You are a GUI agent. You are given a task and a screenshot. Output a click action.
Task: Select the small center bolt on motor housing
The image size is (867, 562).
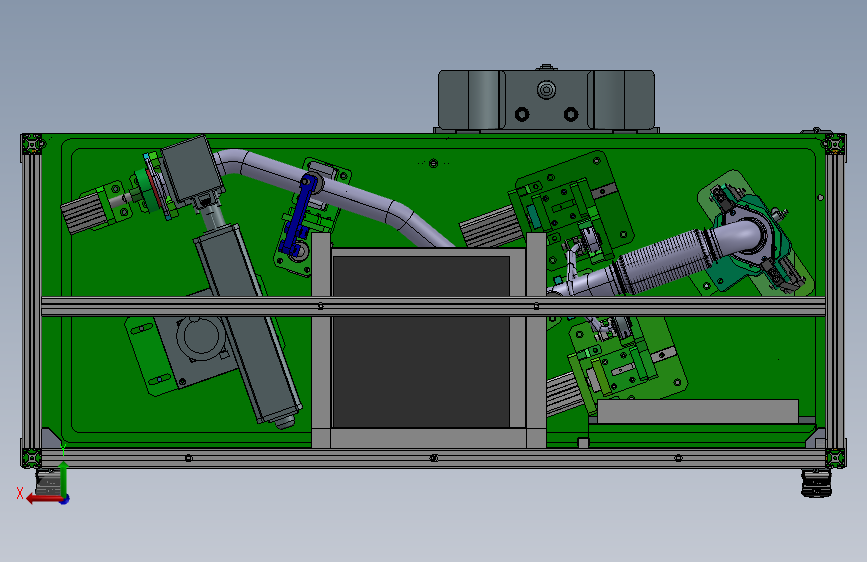click(546, 90)
